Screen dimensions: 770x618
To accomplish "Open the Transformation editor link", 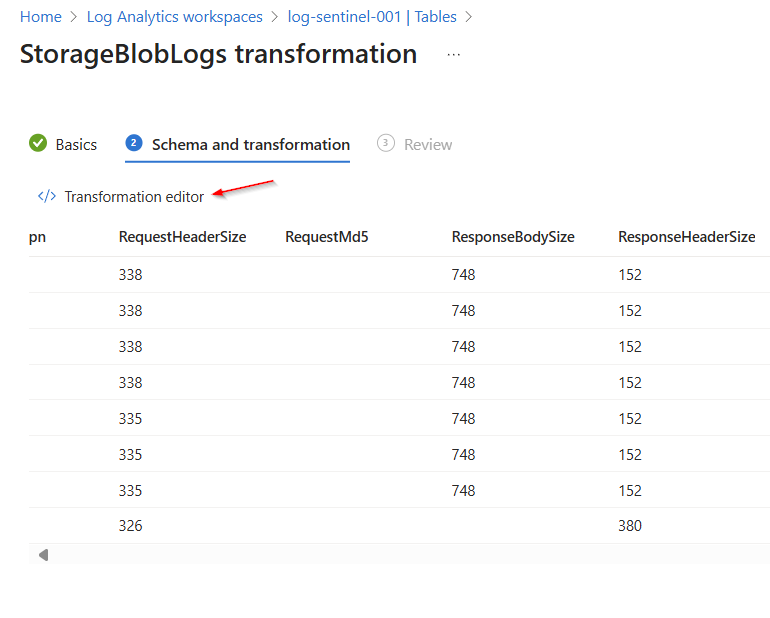I will [x=134, y=197].
